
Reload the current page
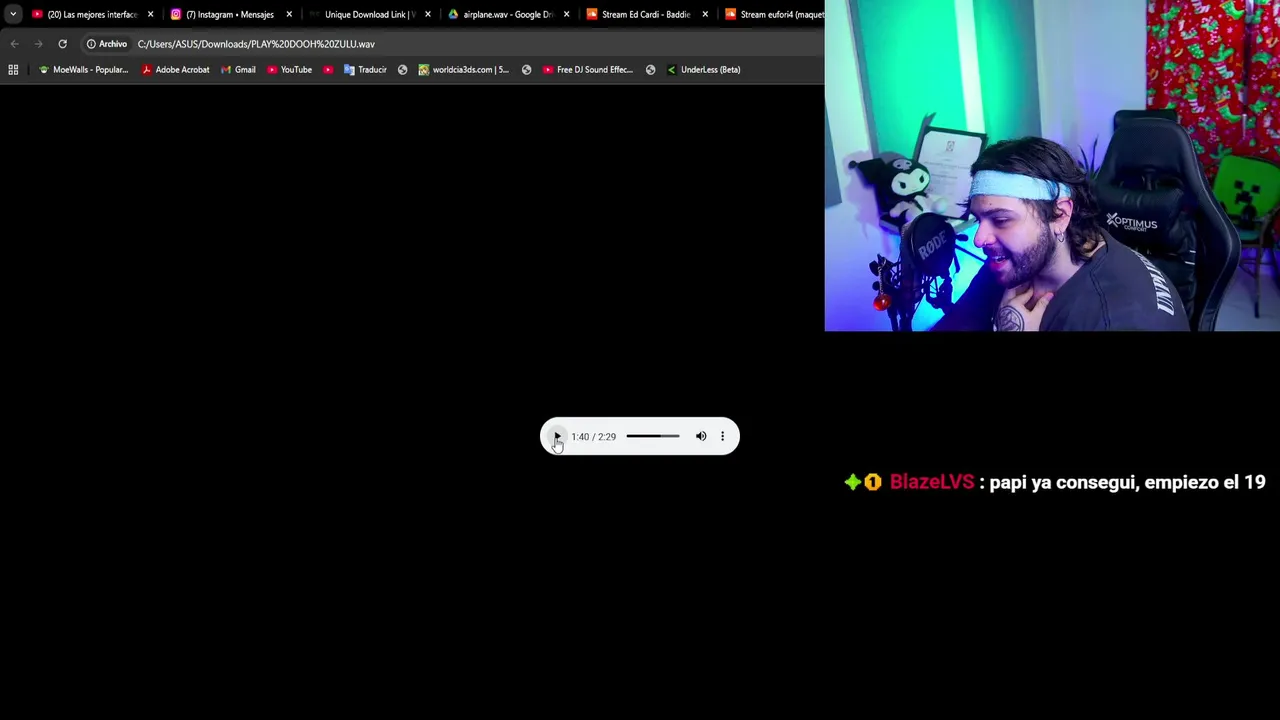pyautogui.click(x=62, y=44)
